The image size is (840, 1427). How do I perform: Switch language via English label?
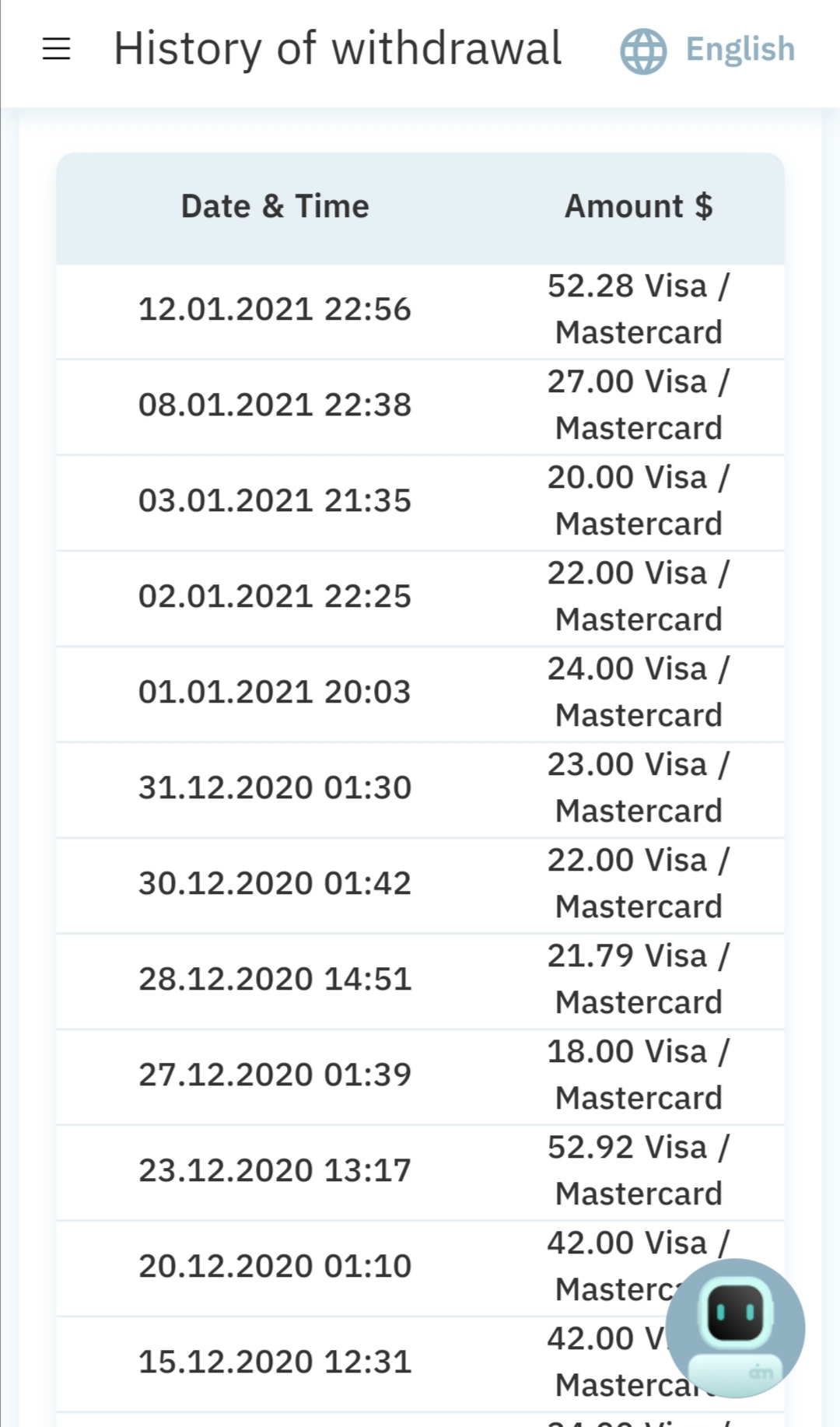[740, 49]
